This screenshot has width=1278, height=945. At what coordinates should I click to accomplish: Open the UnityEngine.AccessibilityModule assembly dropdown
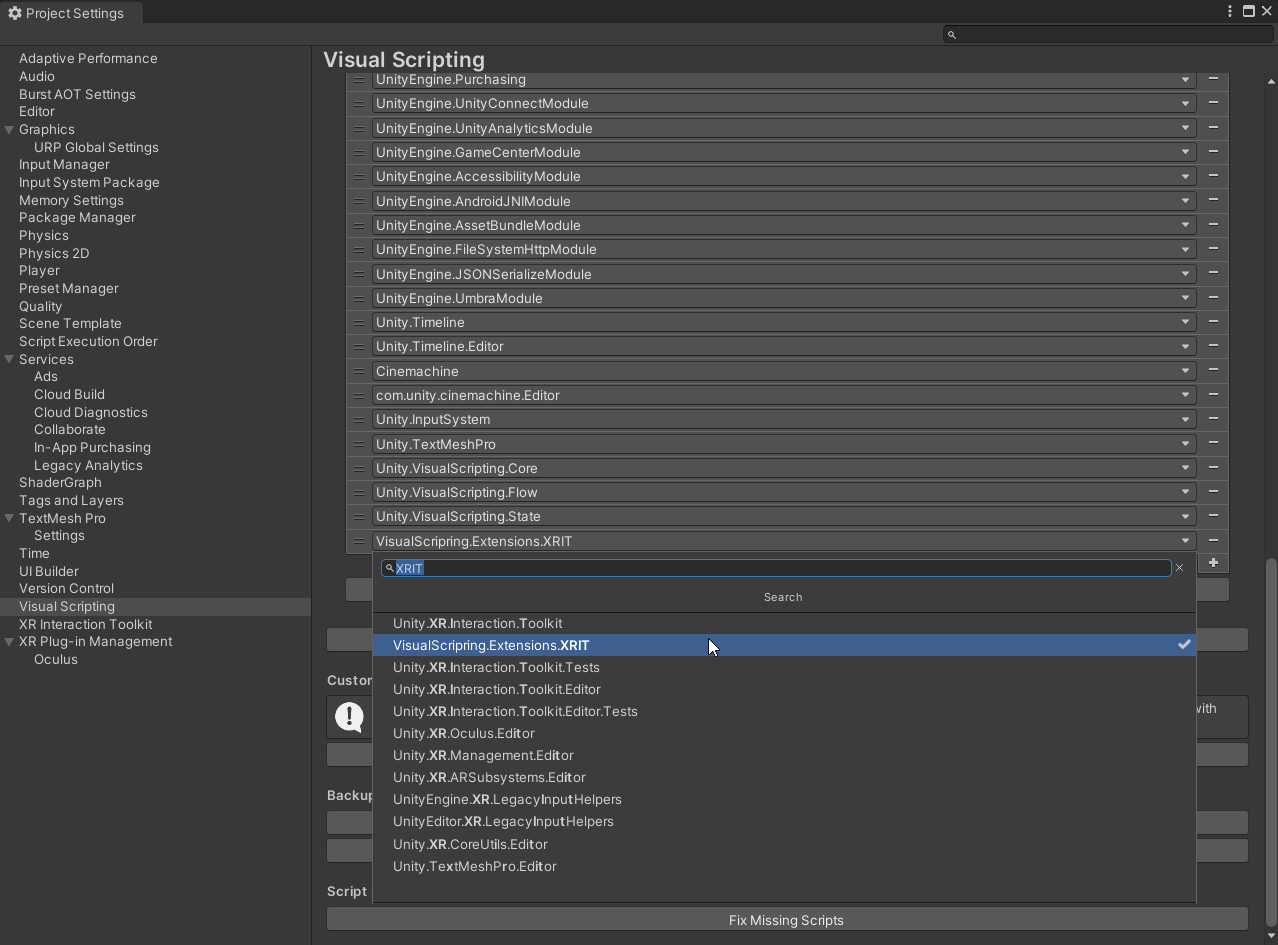783,176
